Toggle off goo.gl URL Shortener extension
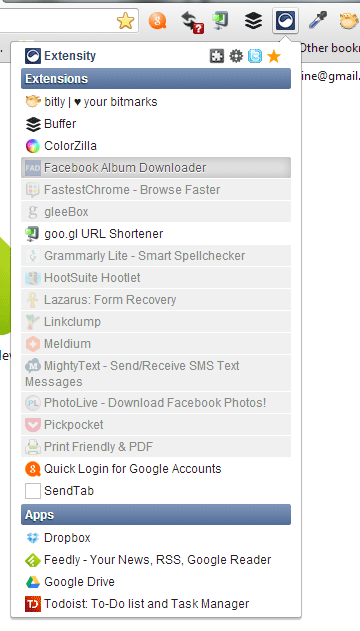 pos(156,234)
